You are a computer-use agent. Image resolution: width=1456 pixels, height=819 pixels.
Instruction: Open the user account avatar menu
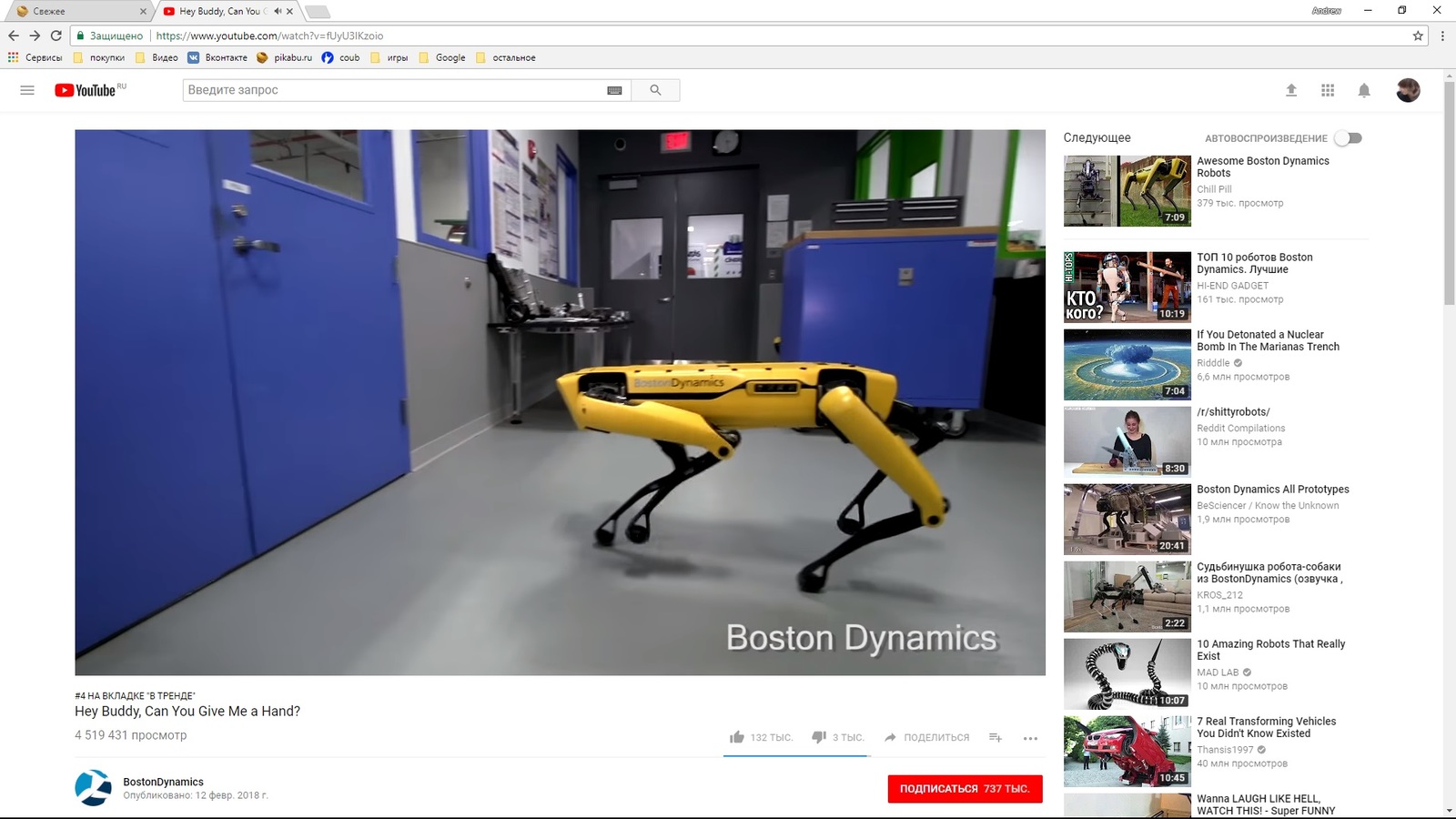(1408, 90)
